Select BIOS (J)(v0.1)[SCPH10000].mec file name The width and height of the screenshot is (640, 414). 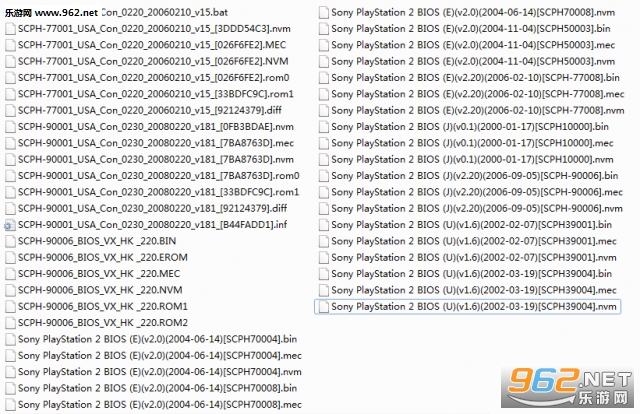(472, 143)
